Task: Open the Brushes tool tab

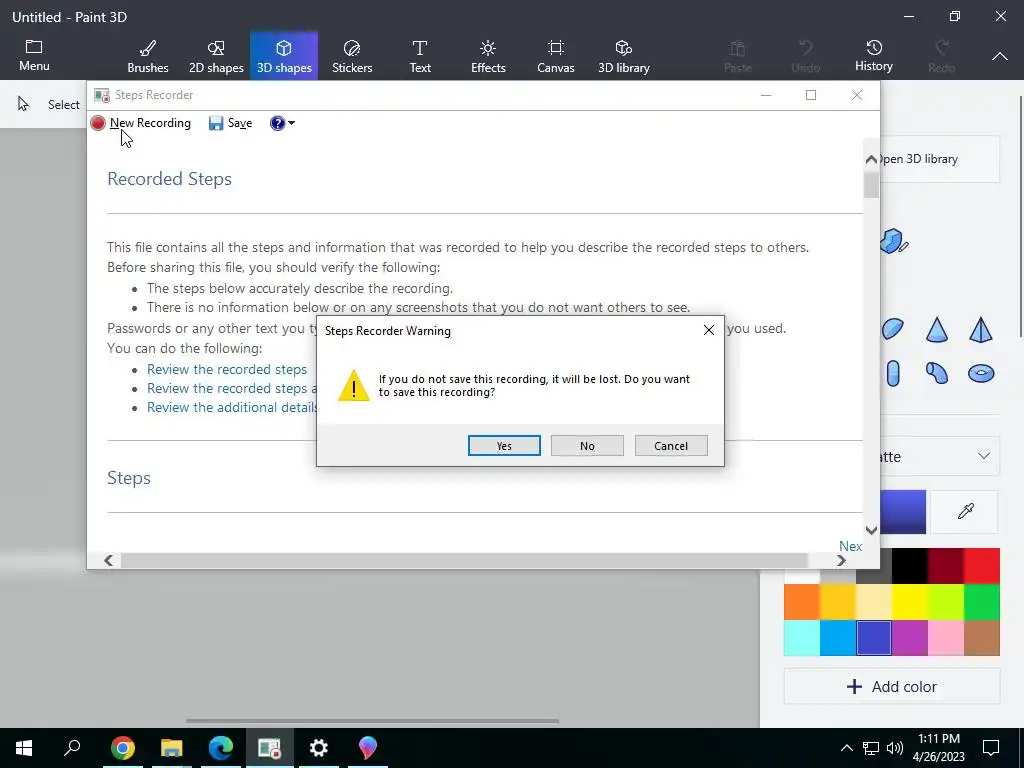Action: click(148, 56)
